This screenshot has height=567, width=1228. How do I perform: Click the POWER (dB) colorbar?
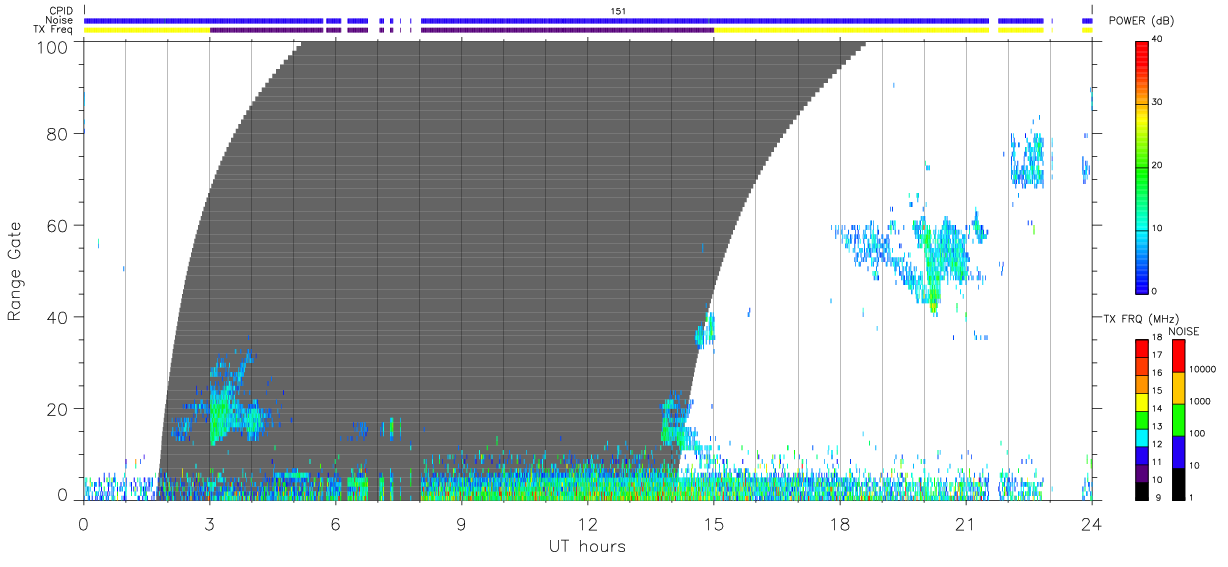click(1142, 167)
